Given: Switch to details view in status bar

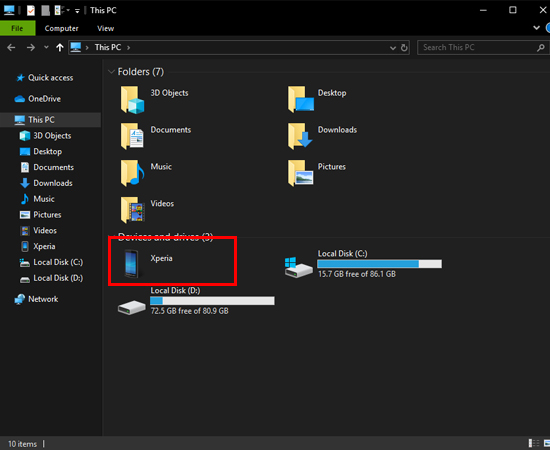Looking at the screenshot, I should pyautogui.click(x=534, y=443).
